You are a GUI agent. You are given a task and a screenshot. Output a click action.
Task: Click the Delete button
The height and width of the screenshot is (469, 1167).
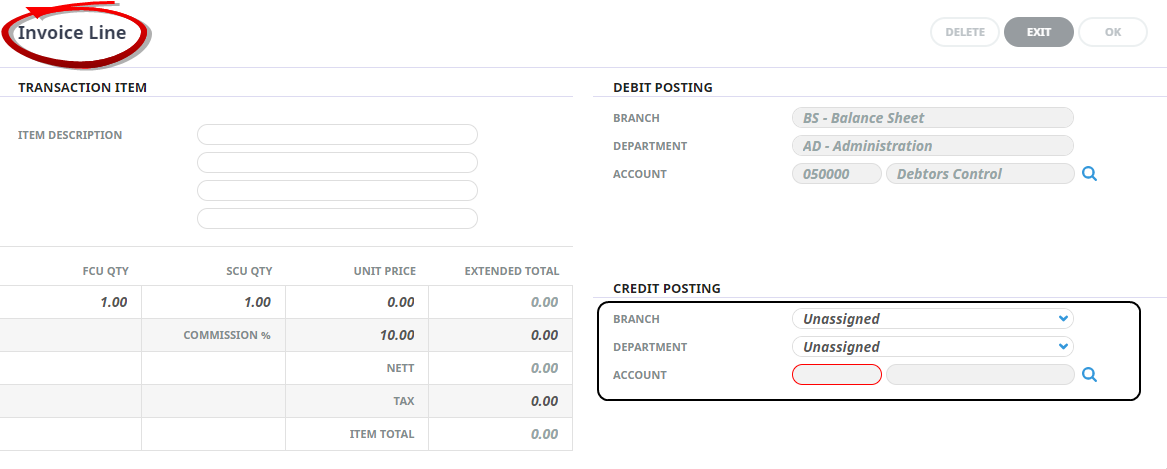pyautogui.click(x=965, y=32)
